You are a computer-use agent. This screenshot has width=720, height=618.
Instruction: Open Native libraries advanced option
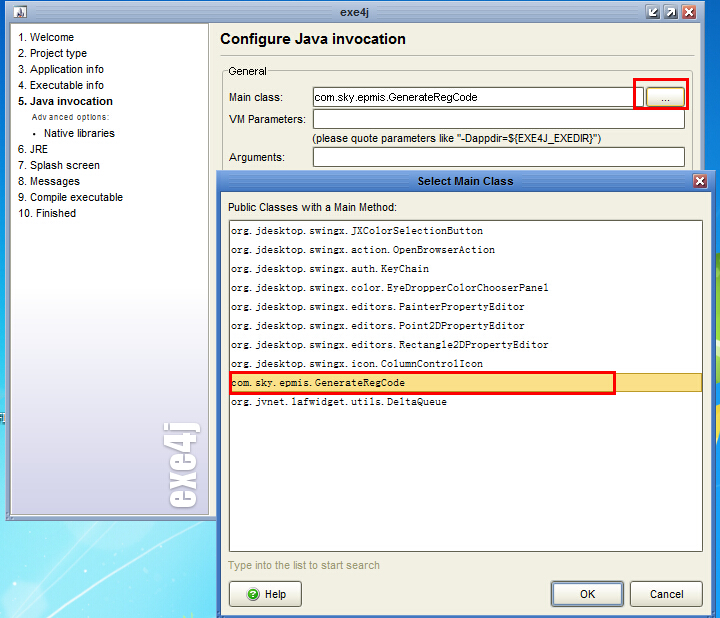click(79, 133)
